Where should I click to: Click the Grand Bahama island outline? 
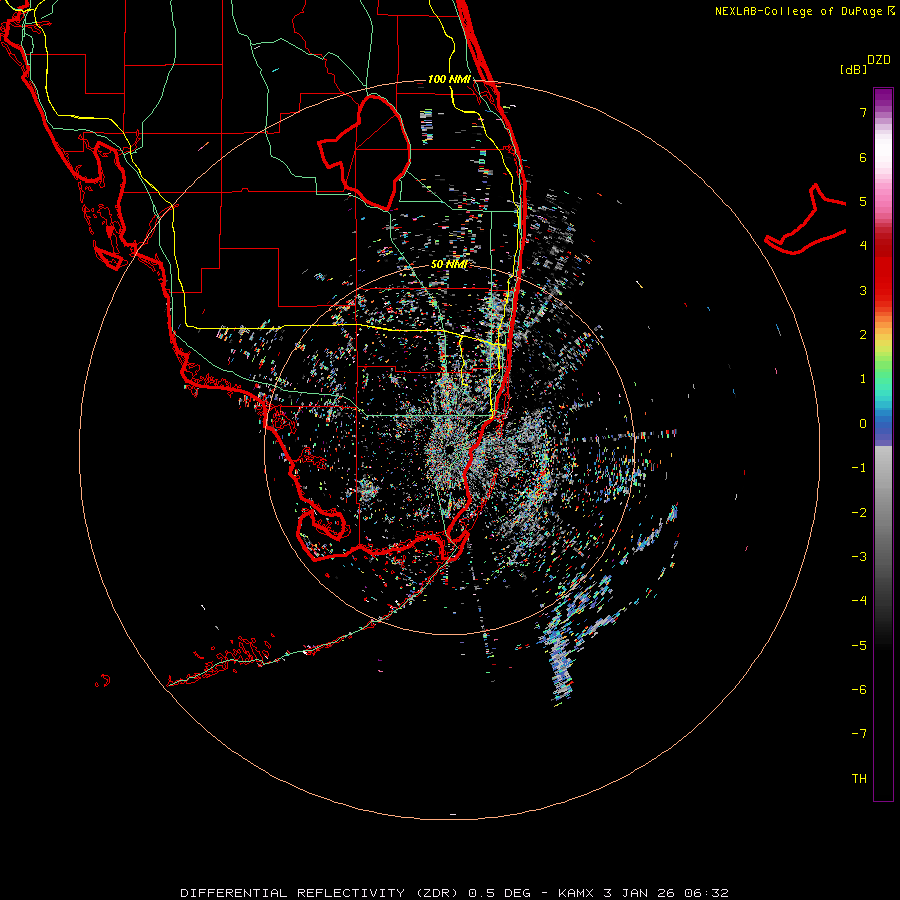tap(805, 219)
